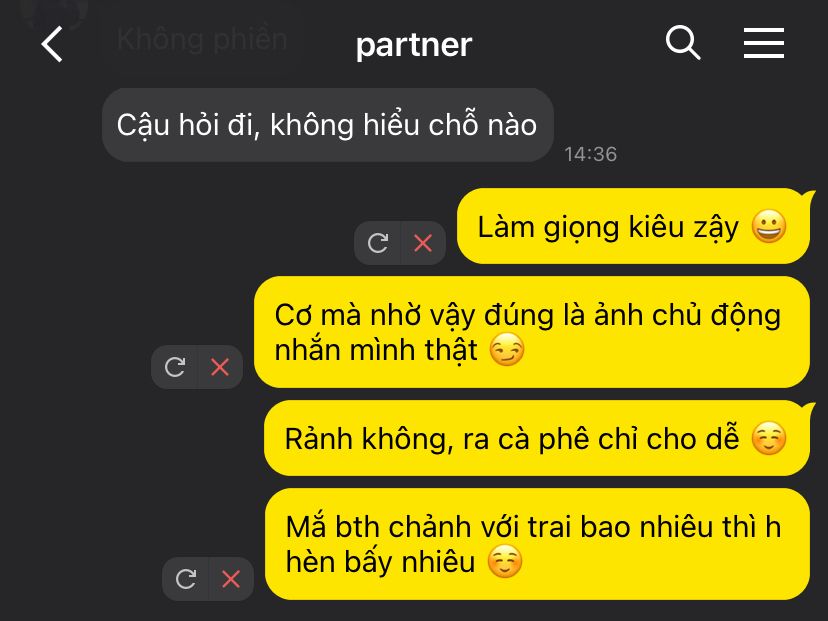Tap the "Cơ mà nhờ vậy" yellow bubble

click(x=532, y=332)
